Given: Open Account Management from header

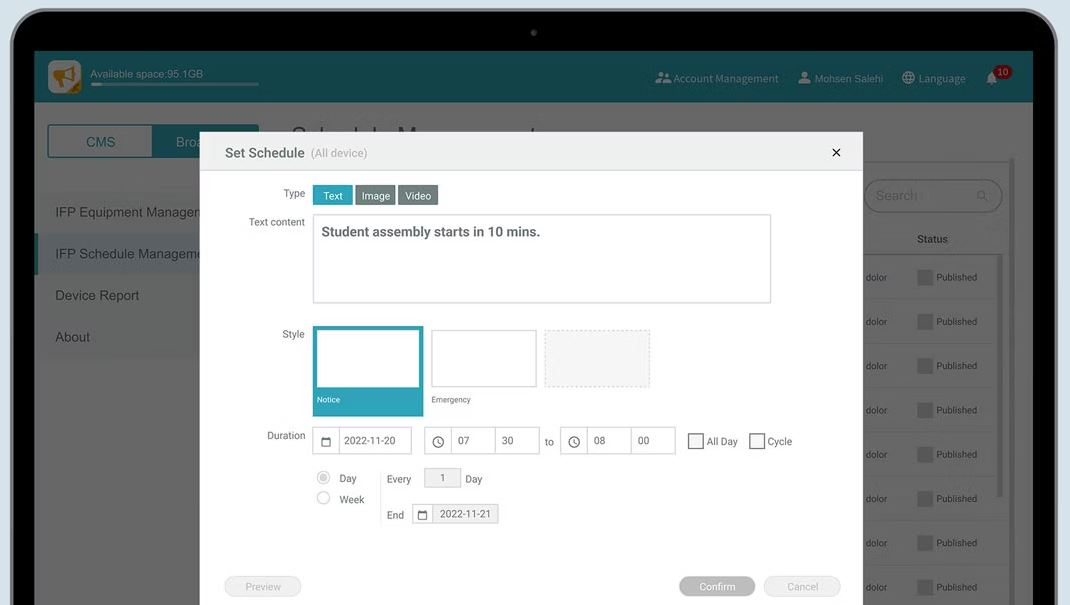Looking at the screenshot, I should tap(716, 78).
